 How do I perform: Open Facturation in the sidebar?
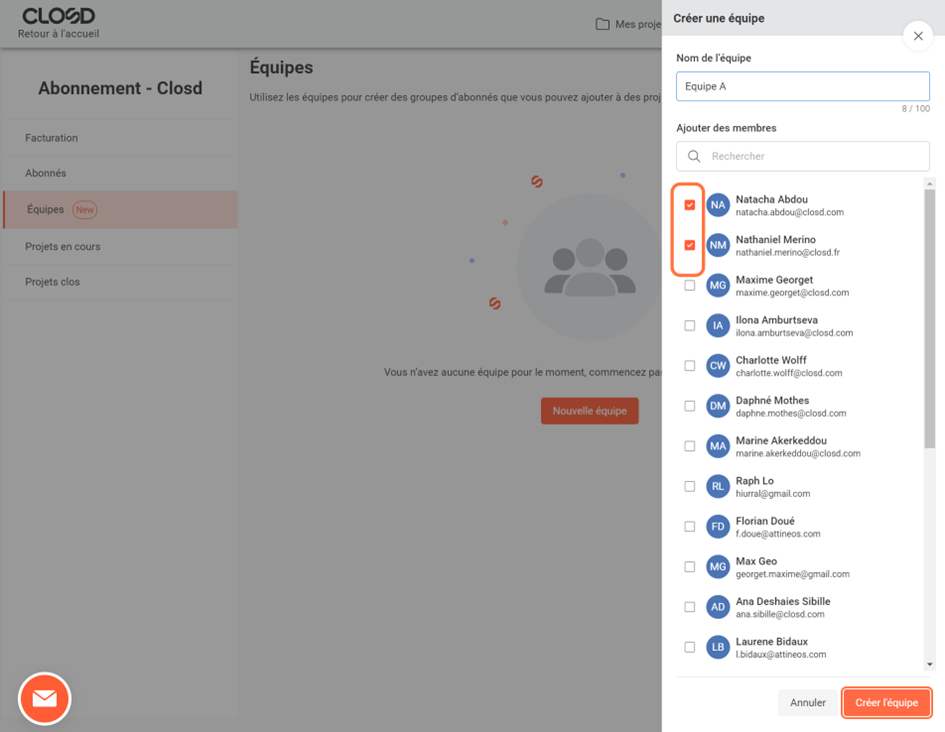pyautogui.click(x=52, y=138)
